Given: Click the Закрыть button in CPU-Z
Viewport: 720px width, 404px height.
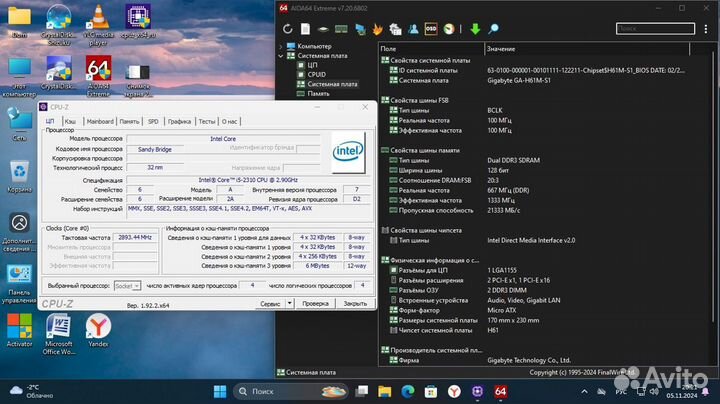Looking at the screenshot, I should coord(355,303).
